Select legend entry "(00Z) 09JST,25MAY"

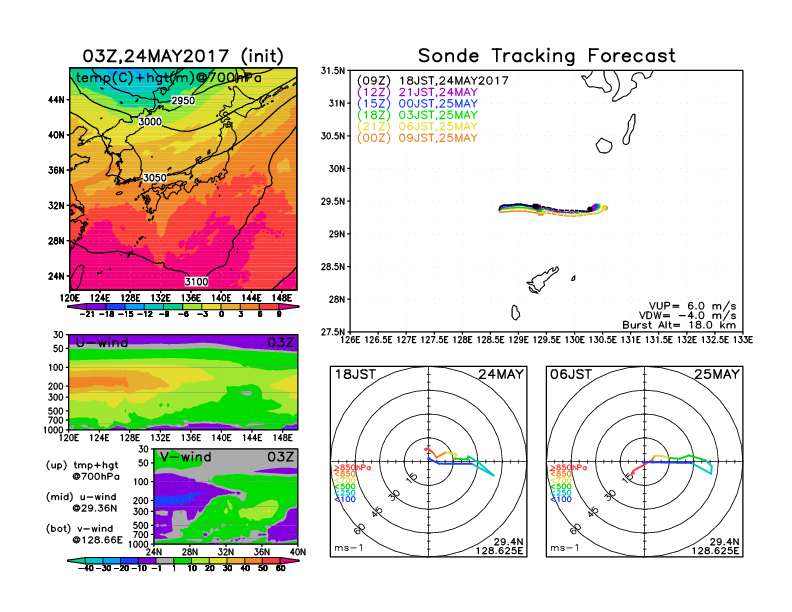click(417, 138)
